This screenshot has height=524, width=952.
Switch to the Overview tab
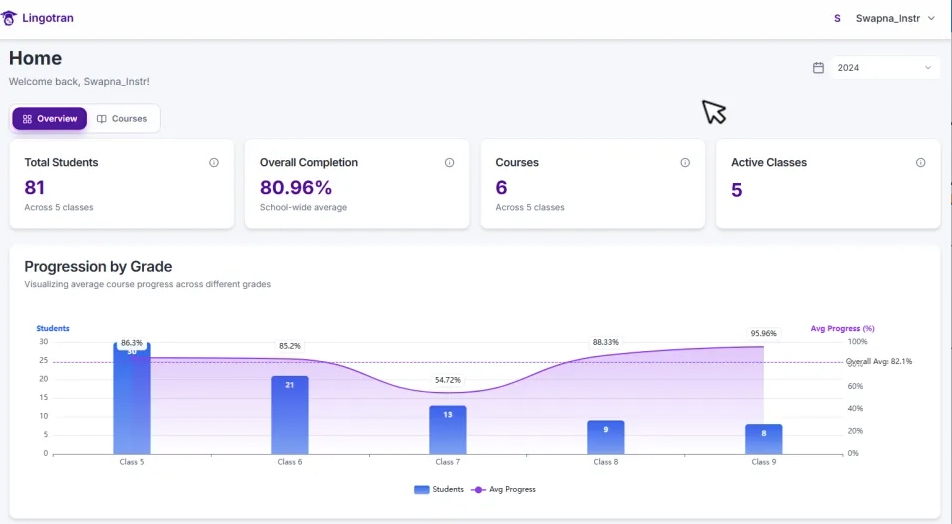click(x=50, y=119)
